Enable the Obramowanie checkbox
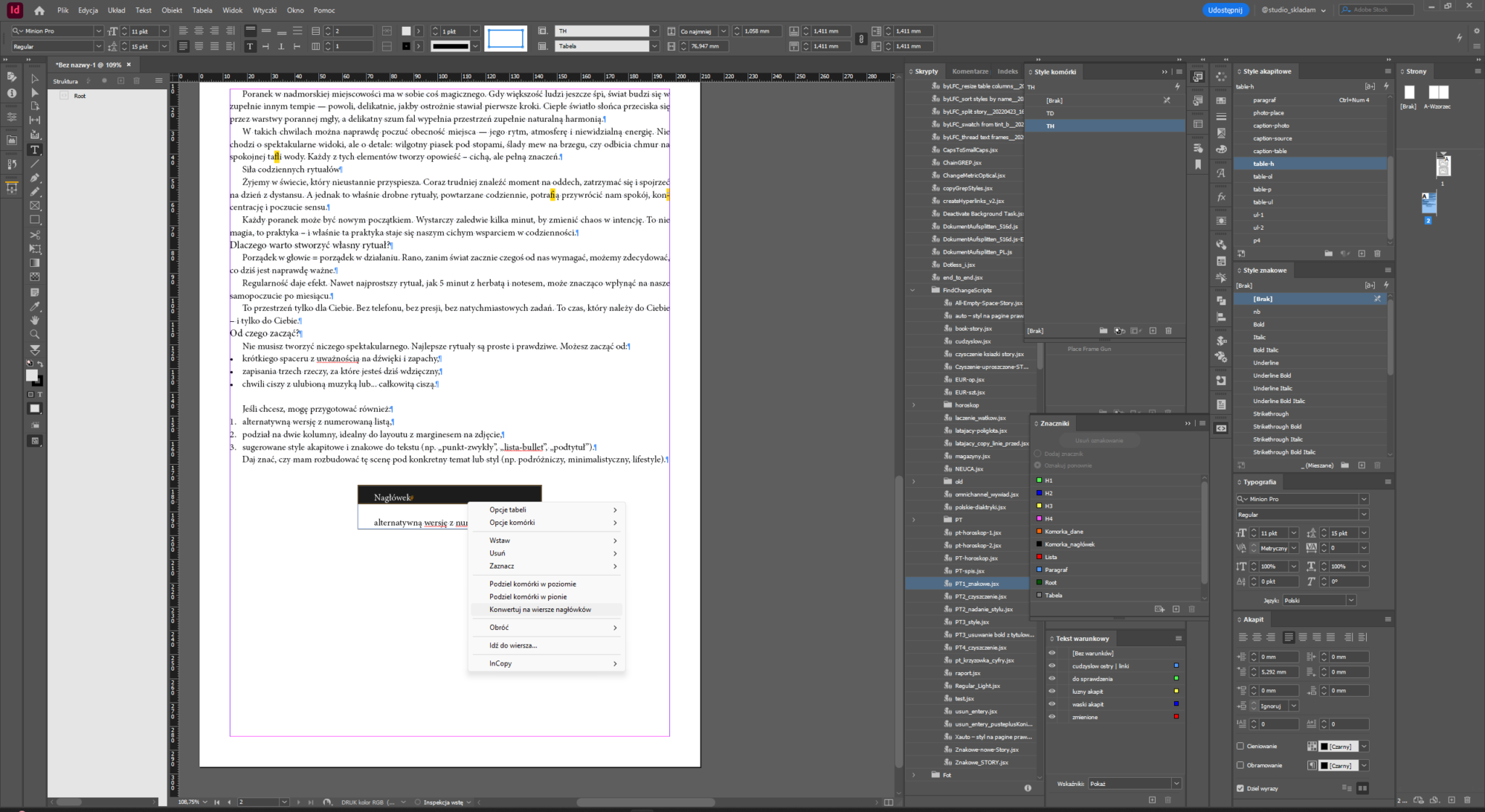1485x812 pixels. 1240,765
